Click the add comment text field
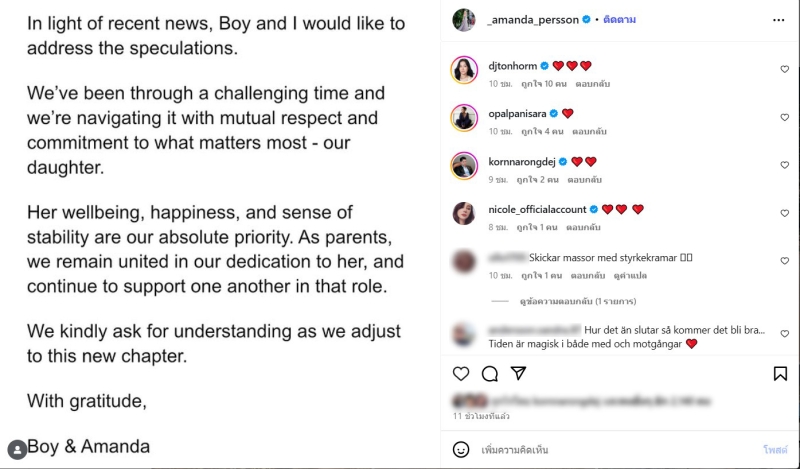The image size is (800, 469). [600, 449]
